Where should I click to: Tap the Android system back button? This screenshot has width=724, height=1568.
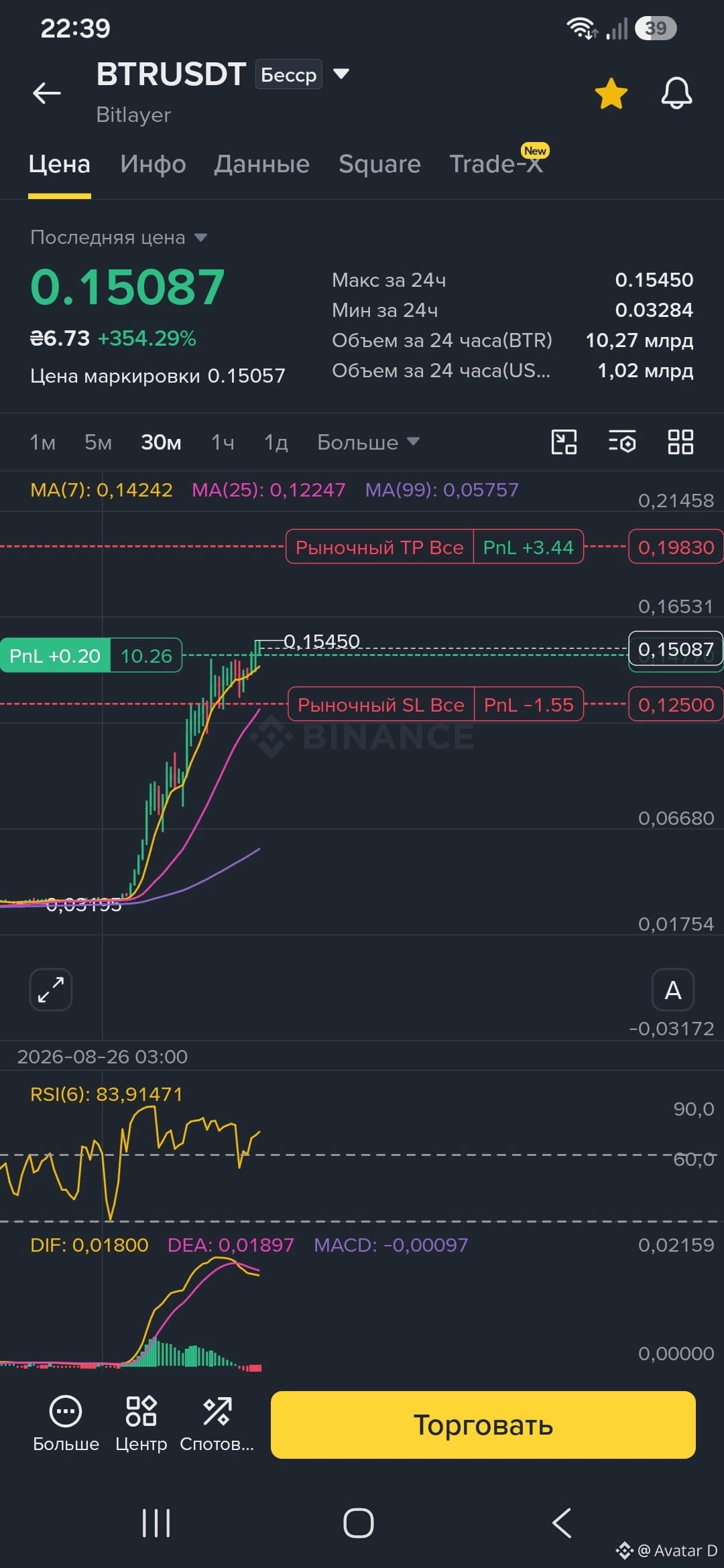pyautogui.click(x=562, y=1523)
